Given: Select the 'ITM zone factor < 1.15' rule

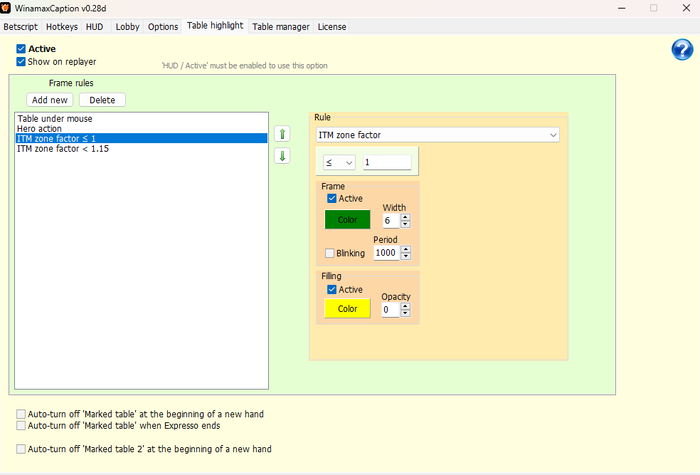Looking at the screenshot, I should tap(142, 149).
